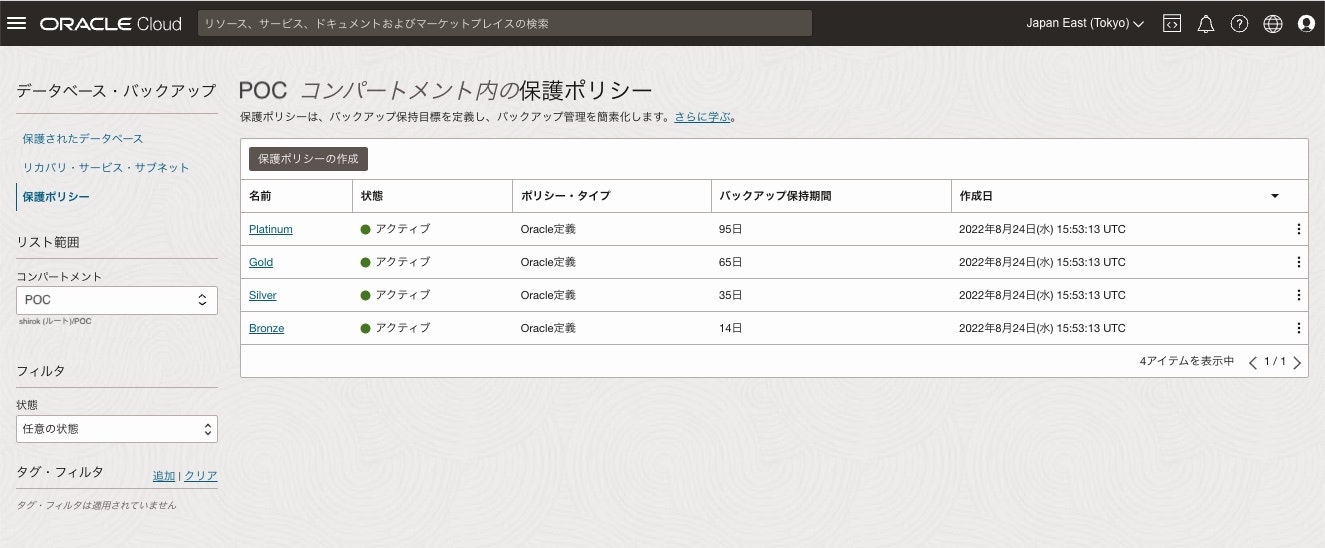This screenshot has width=1325, height=548.
Task: Open the さらに学ぶ link
Action: pos(701,117)
